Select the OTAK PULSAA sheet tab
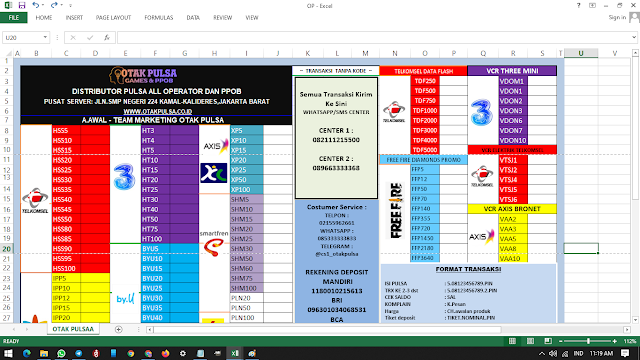 pos(73,329)
